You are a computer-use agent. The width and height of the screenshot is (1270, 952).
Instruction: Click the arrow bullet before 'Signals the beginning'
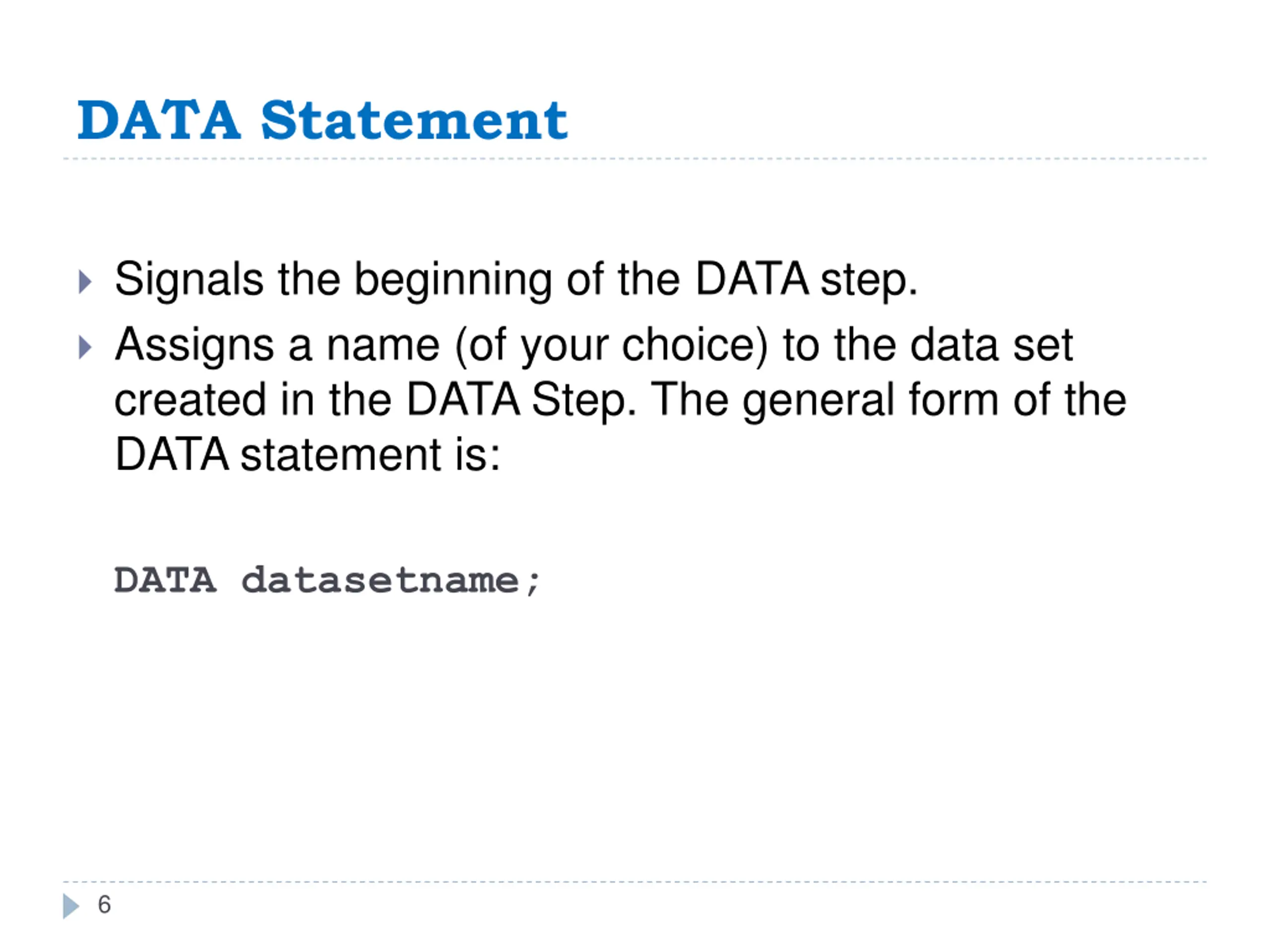pyautogui.click(x=85, y=282)
